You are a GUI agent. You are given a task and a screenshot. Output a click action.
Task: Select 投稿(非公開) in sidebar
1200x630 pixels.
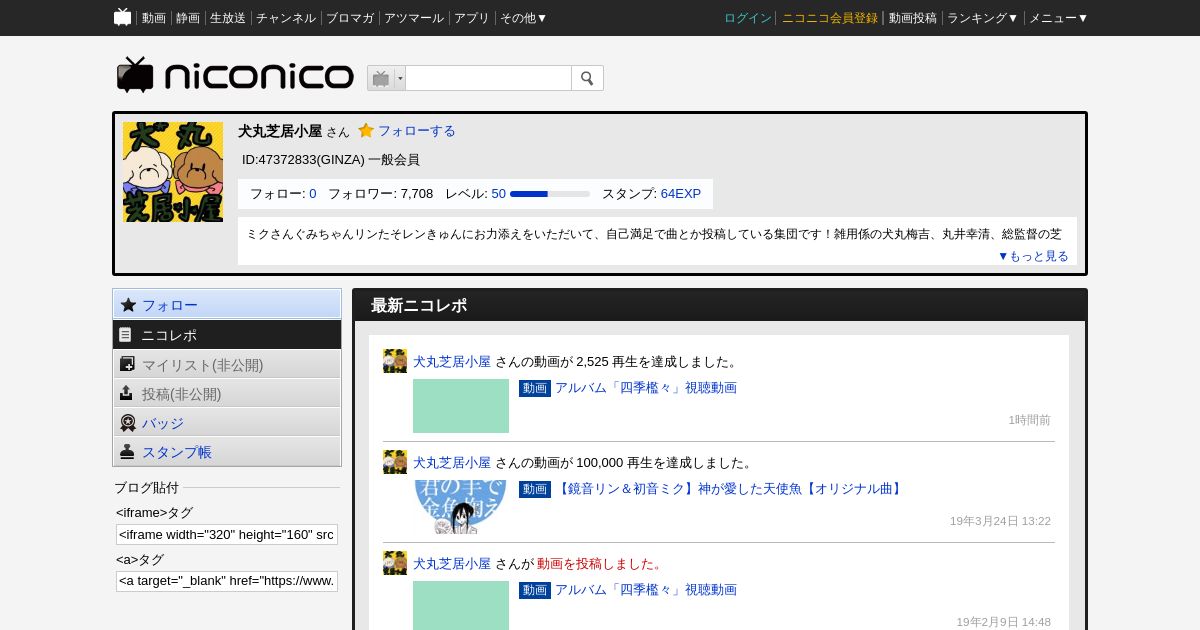[x=227, y=393]
